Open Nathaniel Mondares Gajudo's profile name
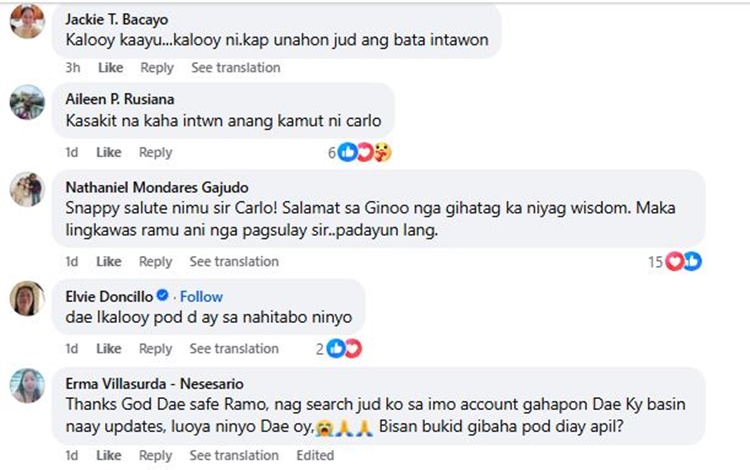 click(157, 187)
